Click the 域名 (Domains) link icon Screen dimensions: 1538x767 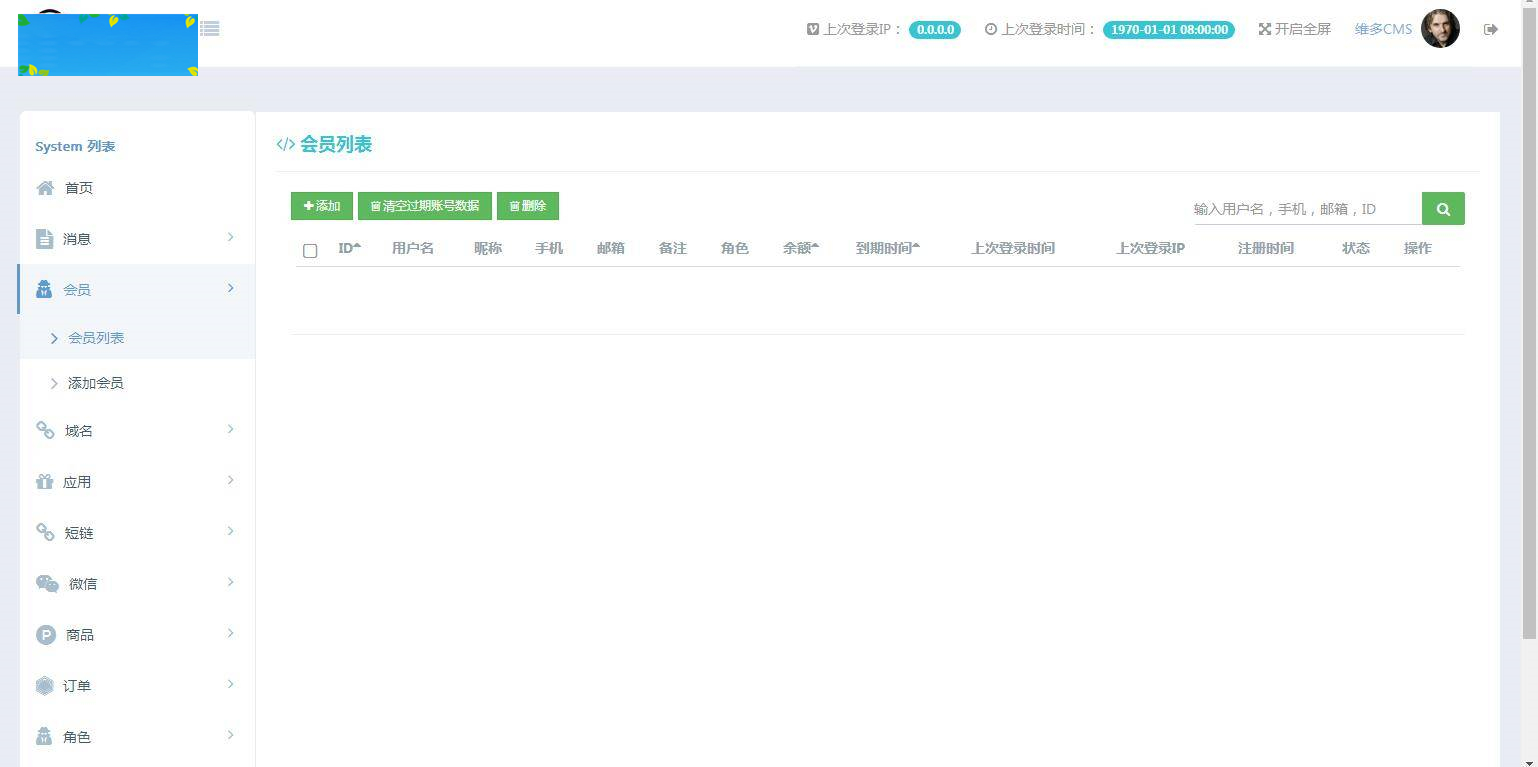[45, 430]
